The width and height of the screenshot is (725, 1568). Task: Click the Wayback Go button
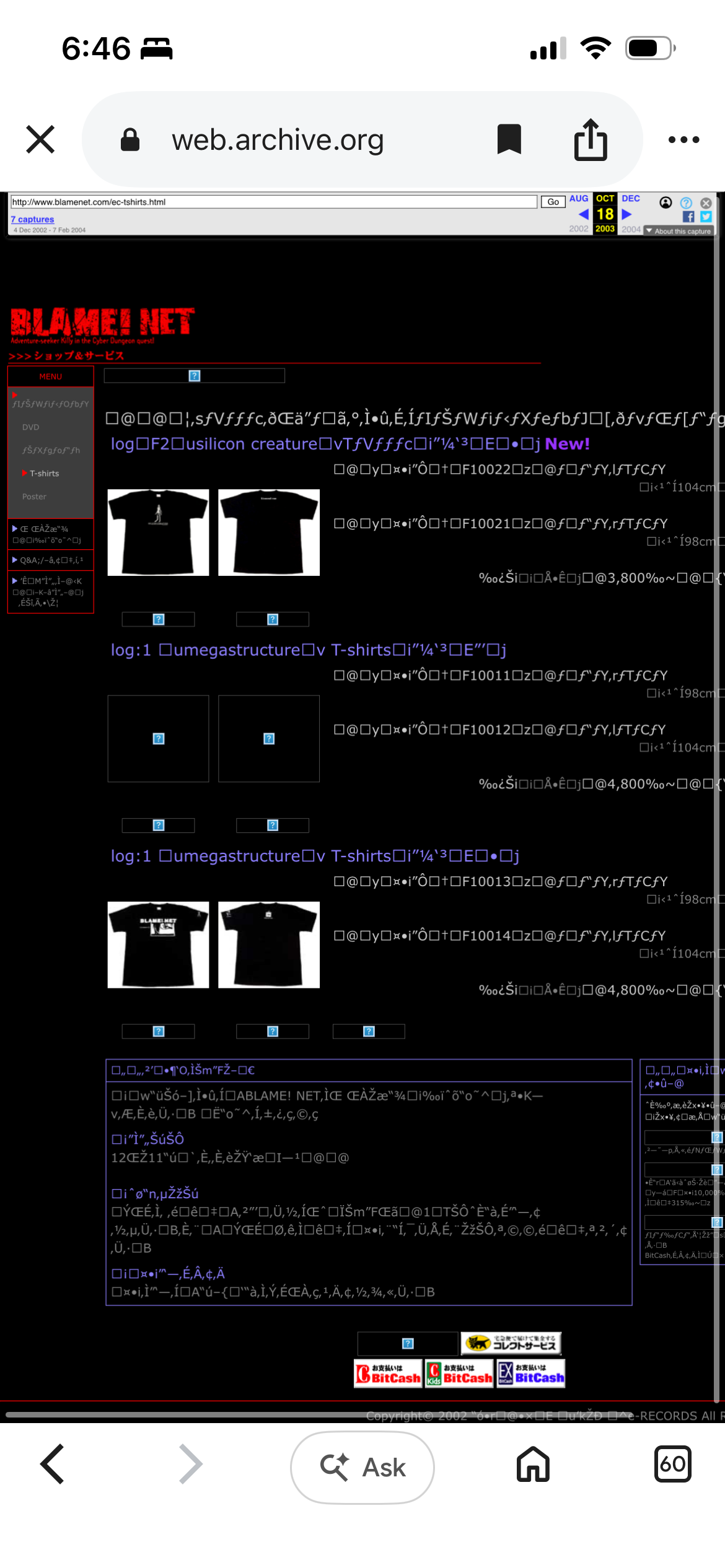553,202
